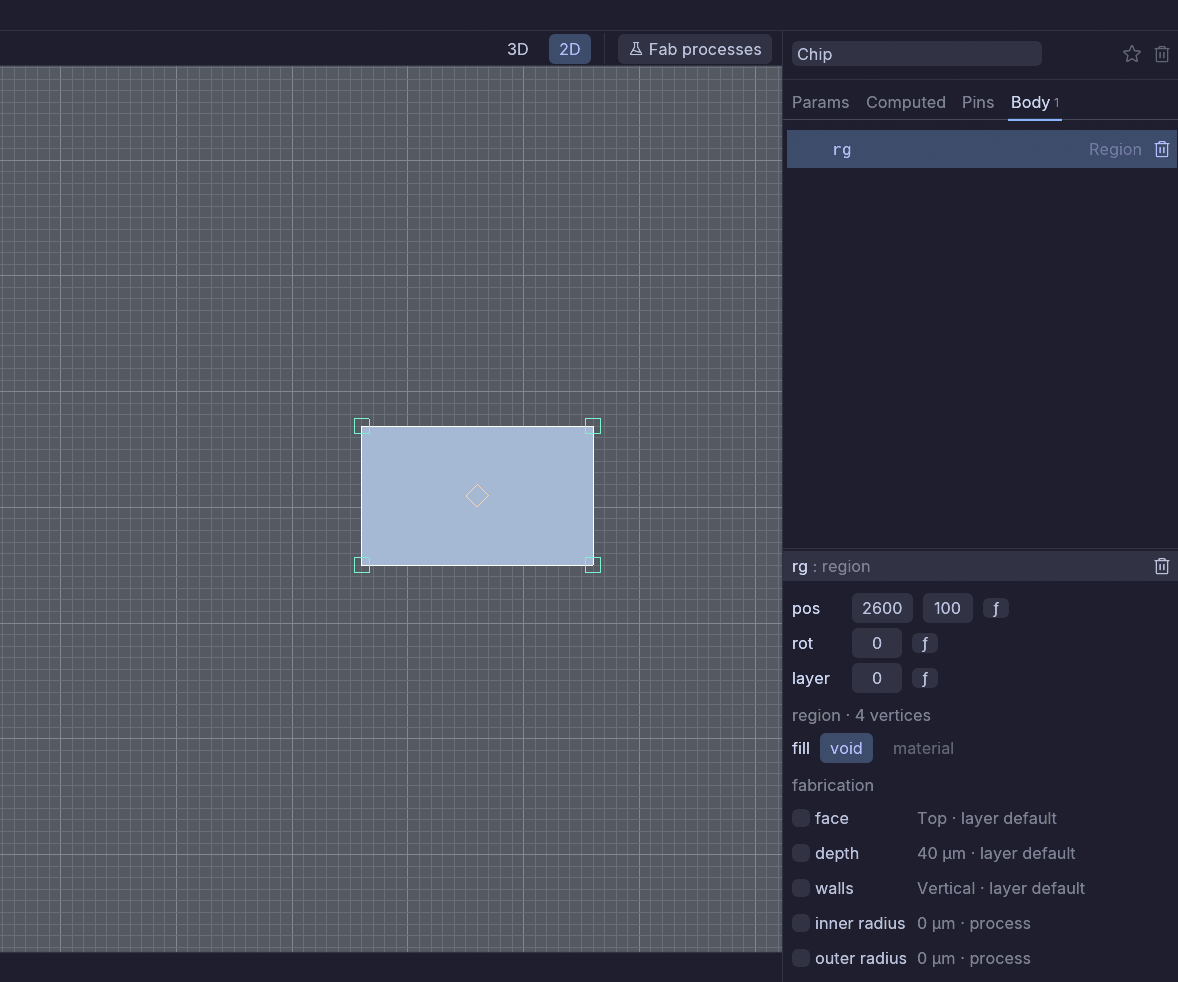Enable the walls override checkbox
Image resolution: width=1178 pixels, height=982 pixels.
801,888
